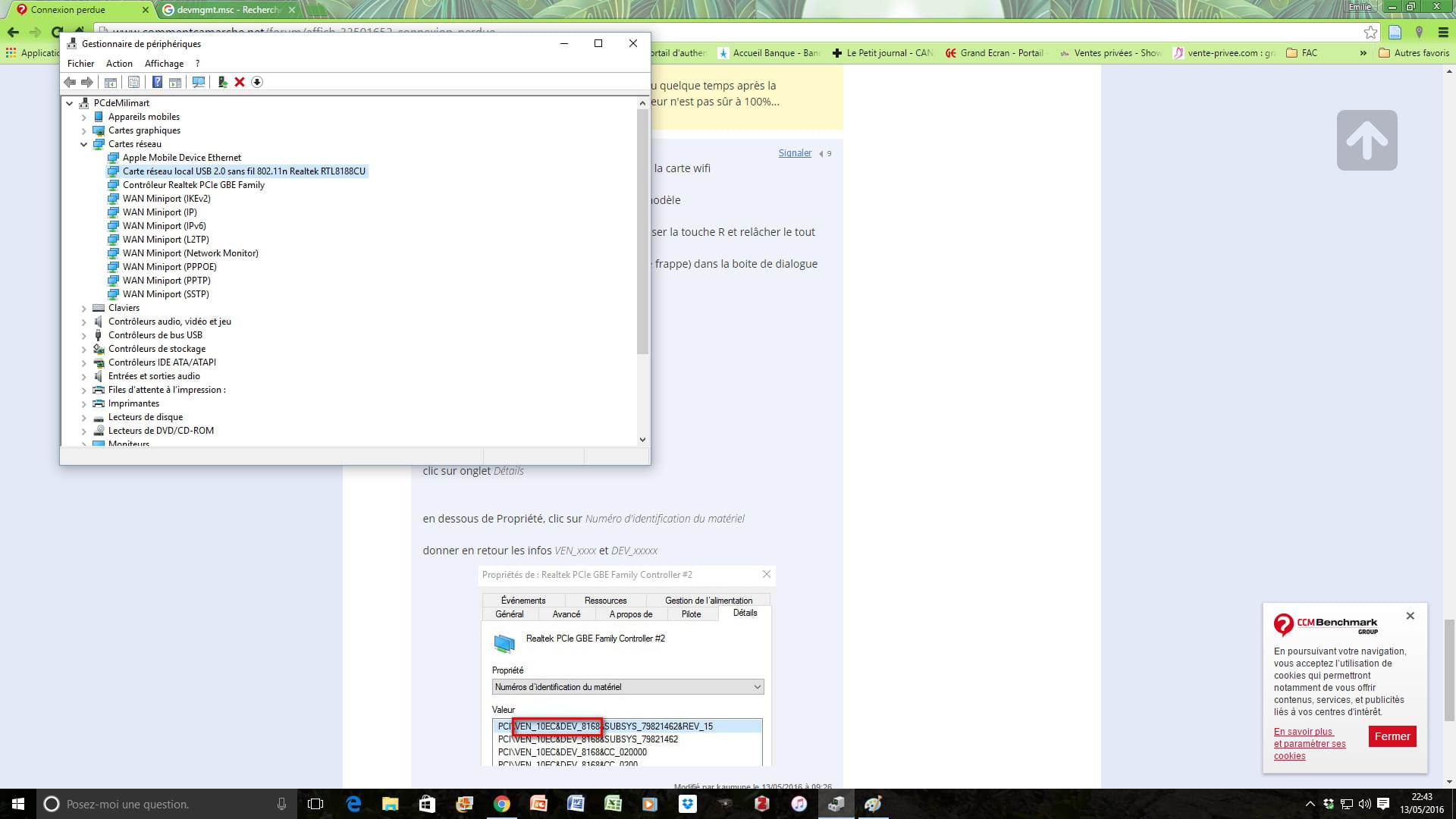Image resolution: width=1456 pixels, height=819 pixels.
Task: Expand the Imprimantes node
Action: 84,403
